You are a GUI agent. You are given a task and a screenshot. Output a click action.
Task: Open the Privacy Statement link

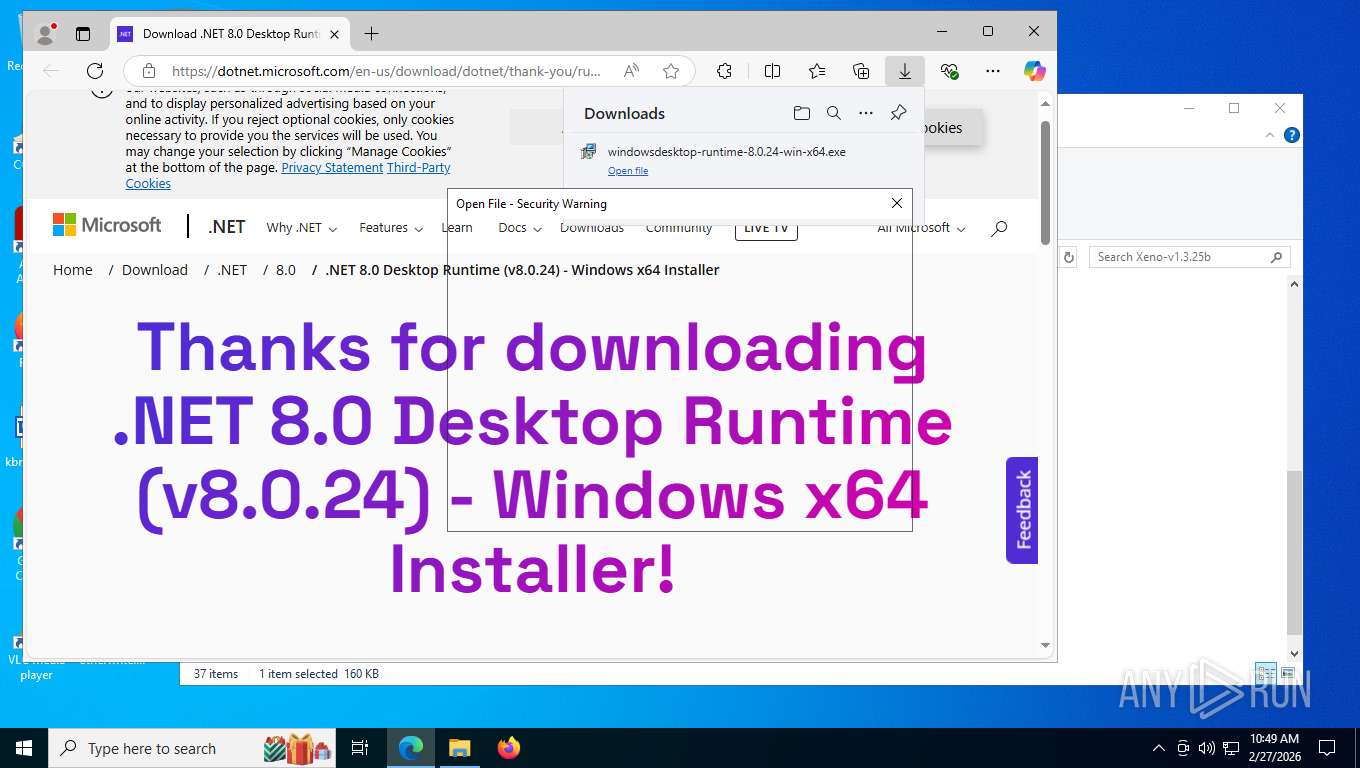[x=332, y=168]
